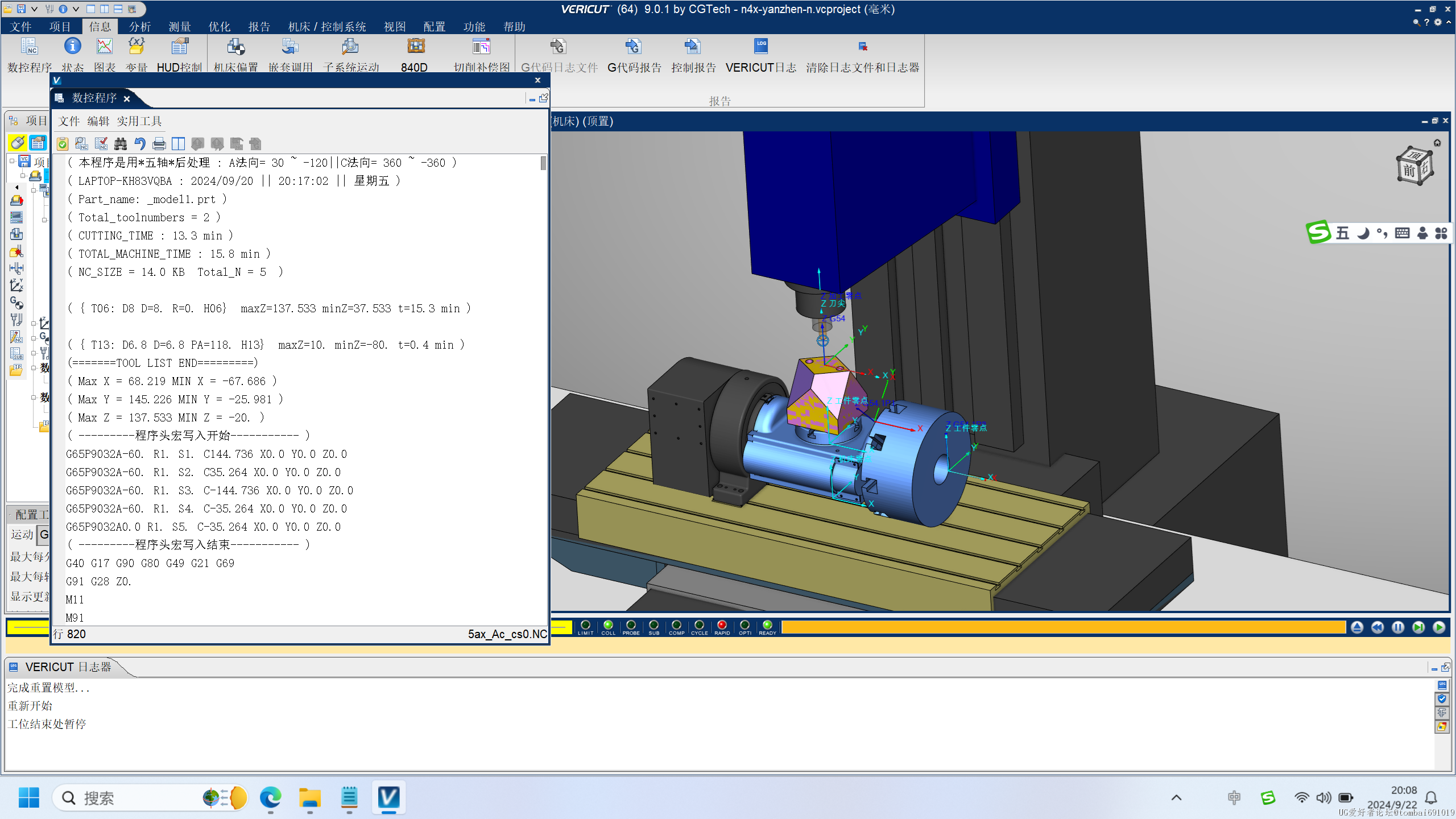
Task: Click the Single step simulation button
Action: click(1418, 627)
